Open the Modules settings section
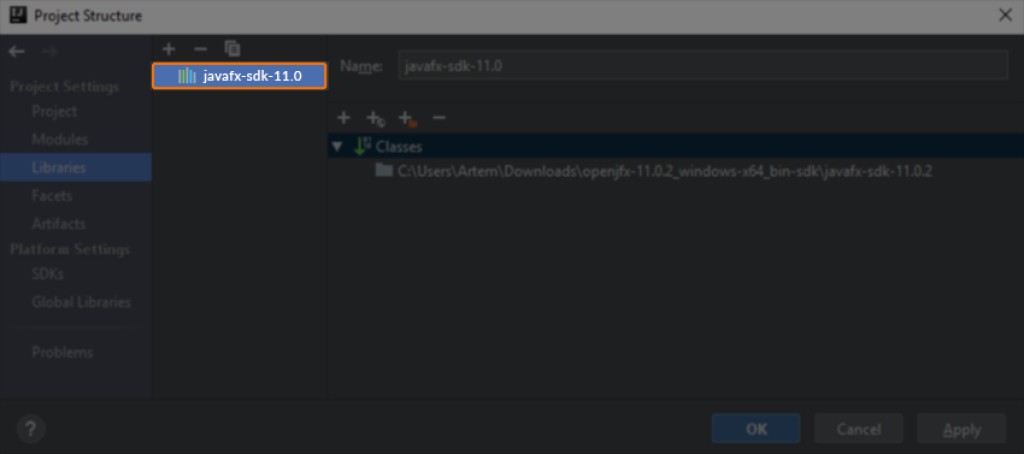The height and width of the screenshot is (454, 1024). click(60, 139)
